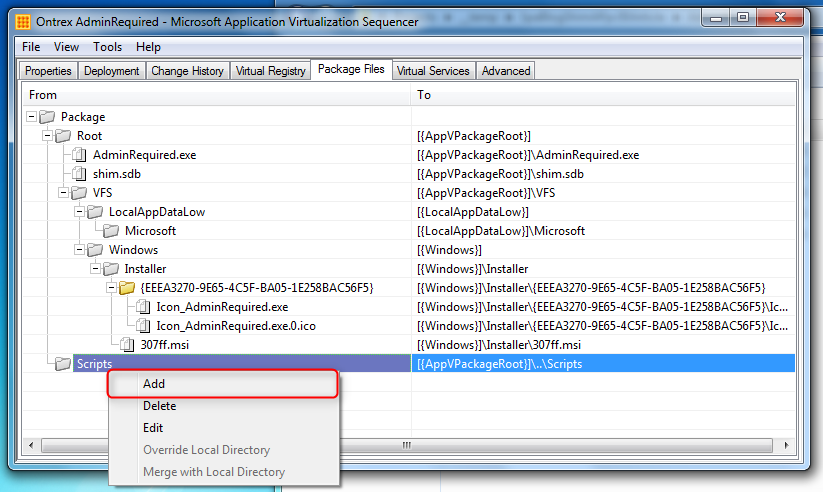Click the horizontal scrollbar left arrow

point(31,445)
